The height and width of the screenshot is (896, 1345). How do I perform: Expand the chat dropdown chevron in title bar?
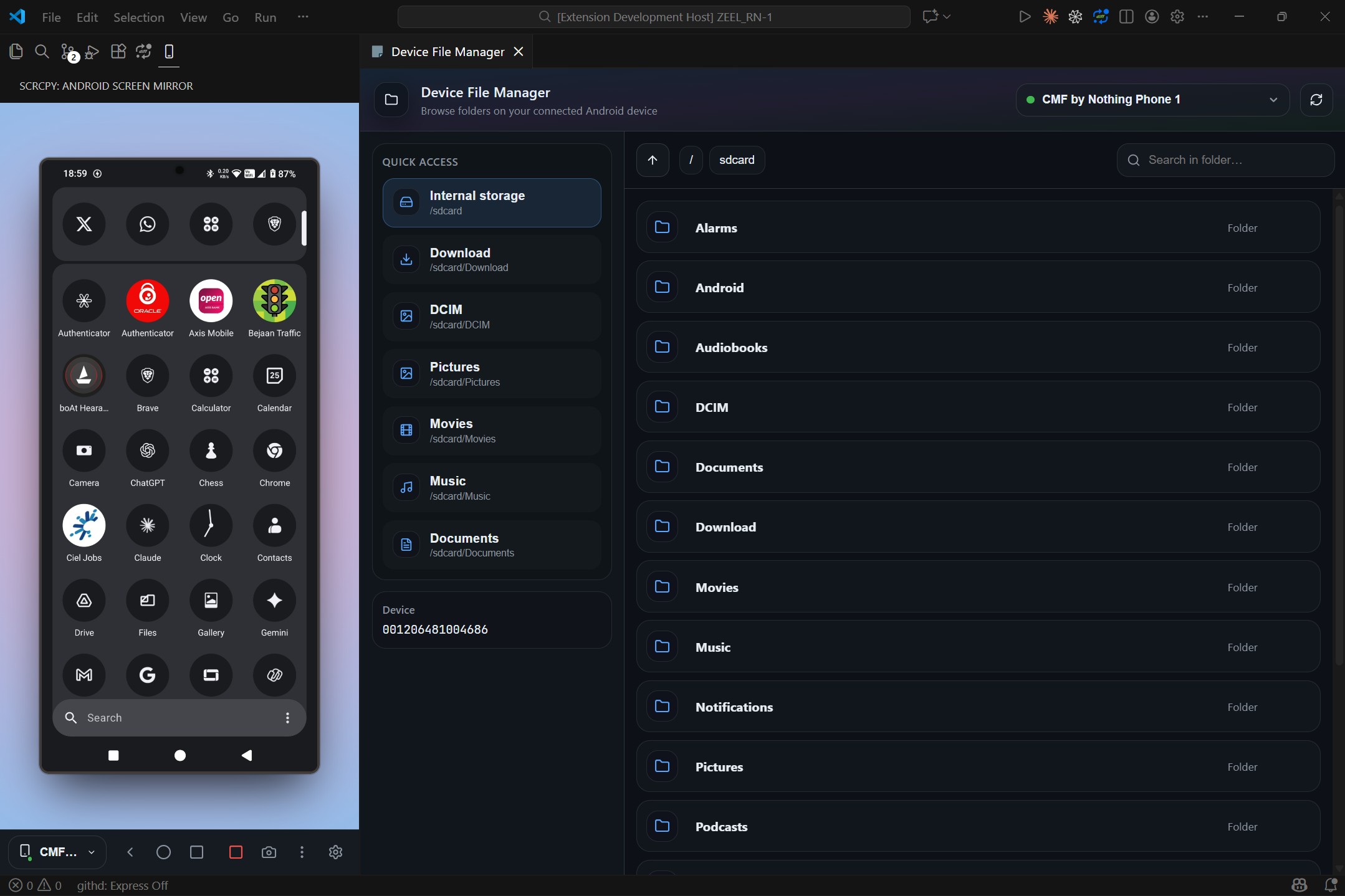[947, 17]
